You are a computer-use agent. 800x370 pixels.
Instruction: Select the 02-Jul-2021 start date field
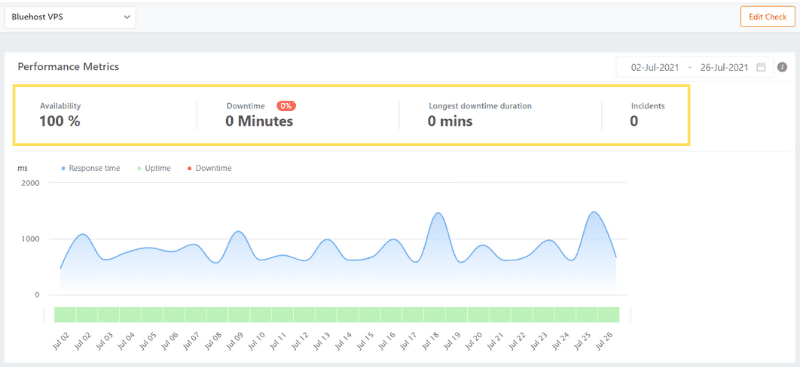(x=655, y=67)
